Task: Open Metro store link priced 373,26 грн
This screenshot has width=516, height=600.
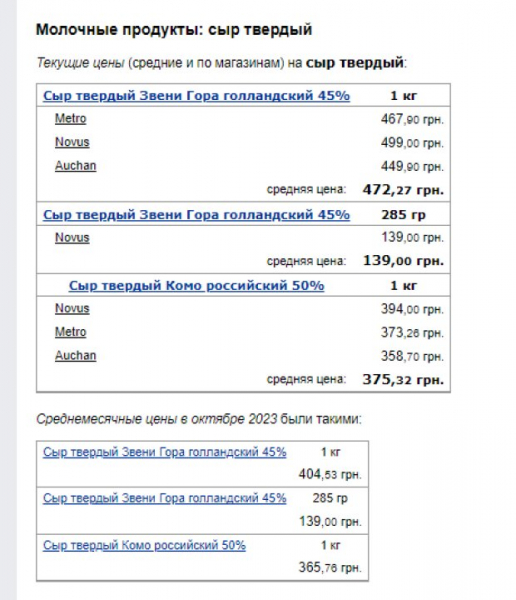Action: [70, 332]
